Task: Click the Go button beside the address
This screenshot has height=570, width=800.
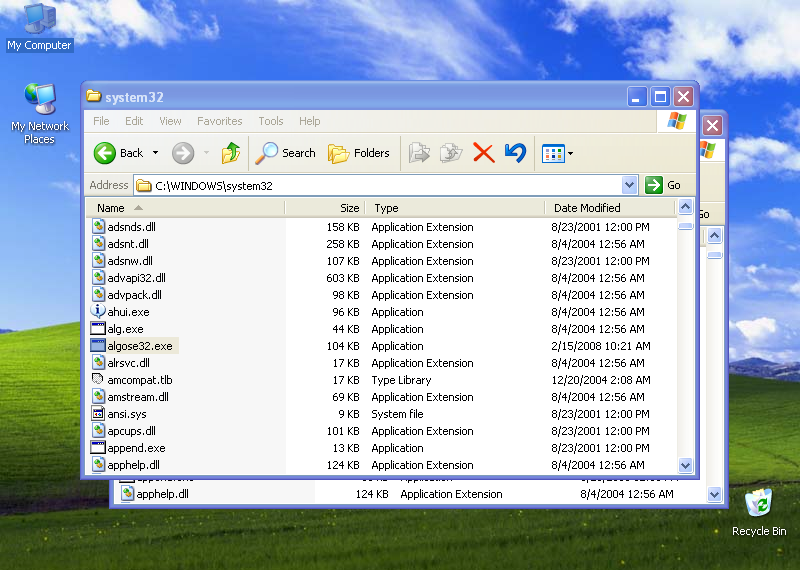Action: pyautogui.click(x=663, y=185)
